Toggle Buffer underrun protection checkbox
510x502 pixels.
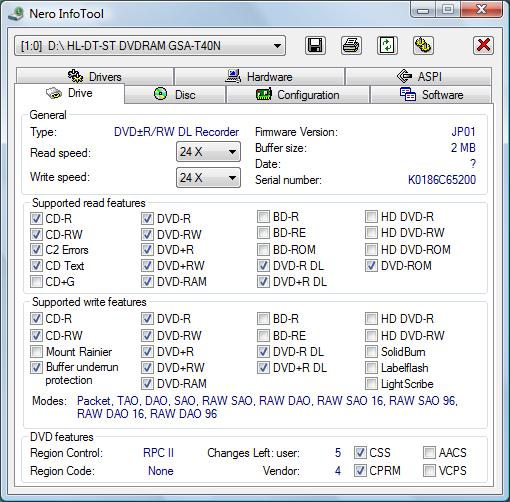pos(36,367)
